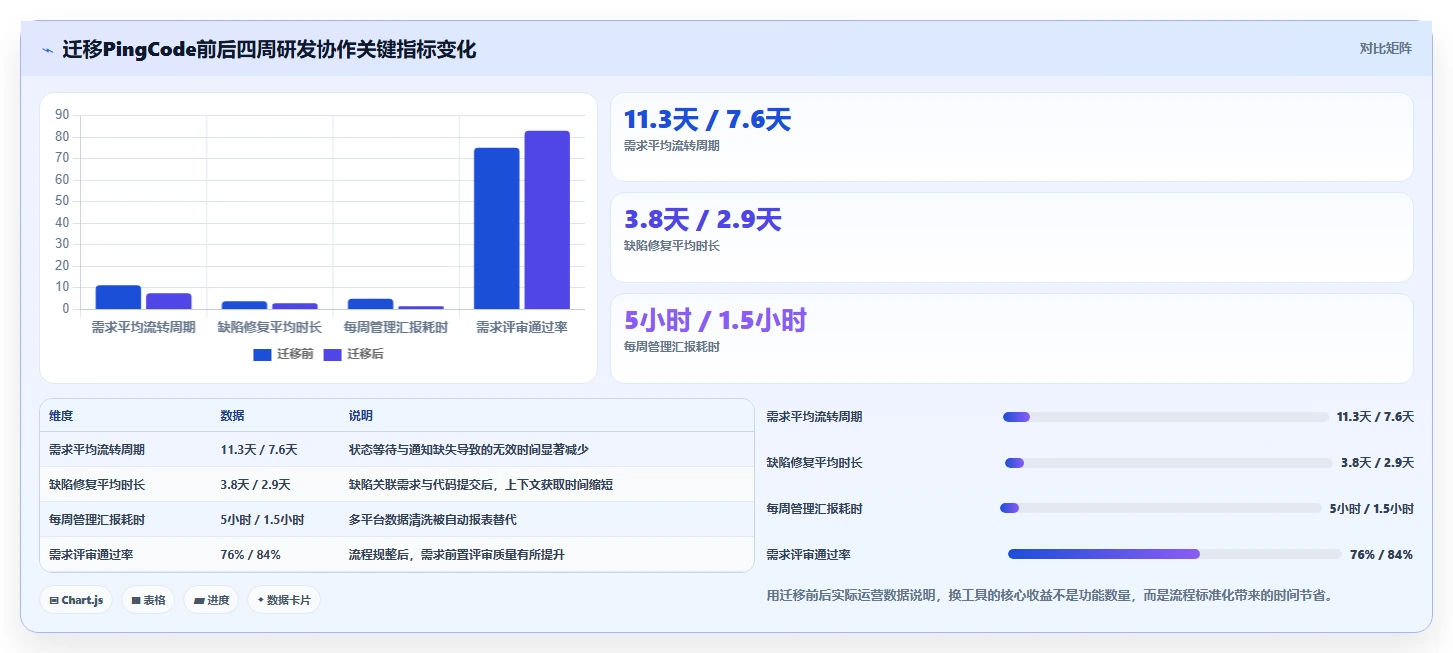Click the 维度 table column header
This screenshot has width=1453, height=653.
coord(61,416)
